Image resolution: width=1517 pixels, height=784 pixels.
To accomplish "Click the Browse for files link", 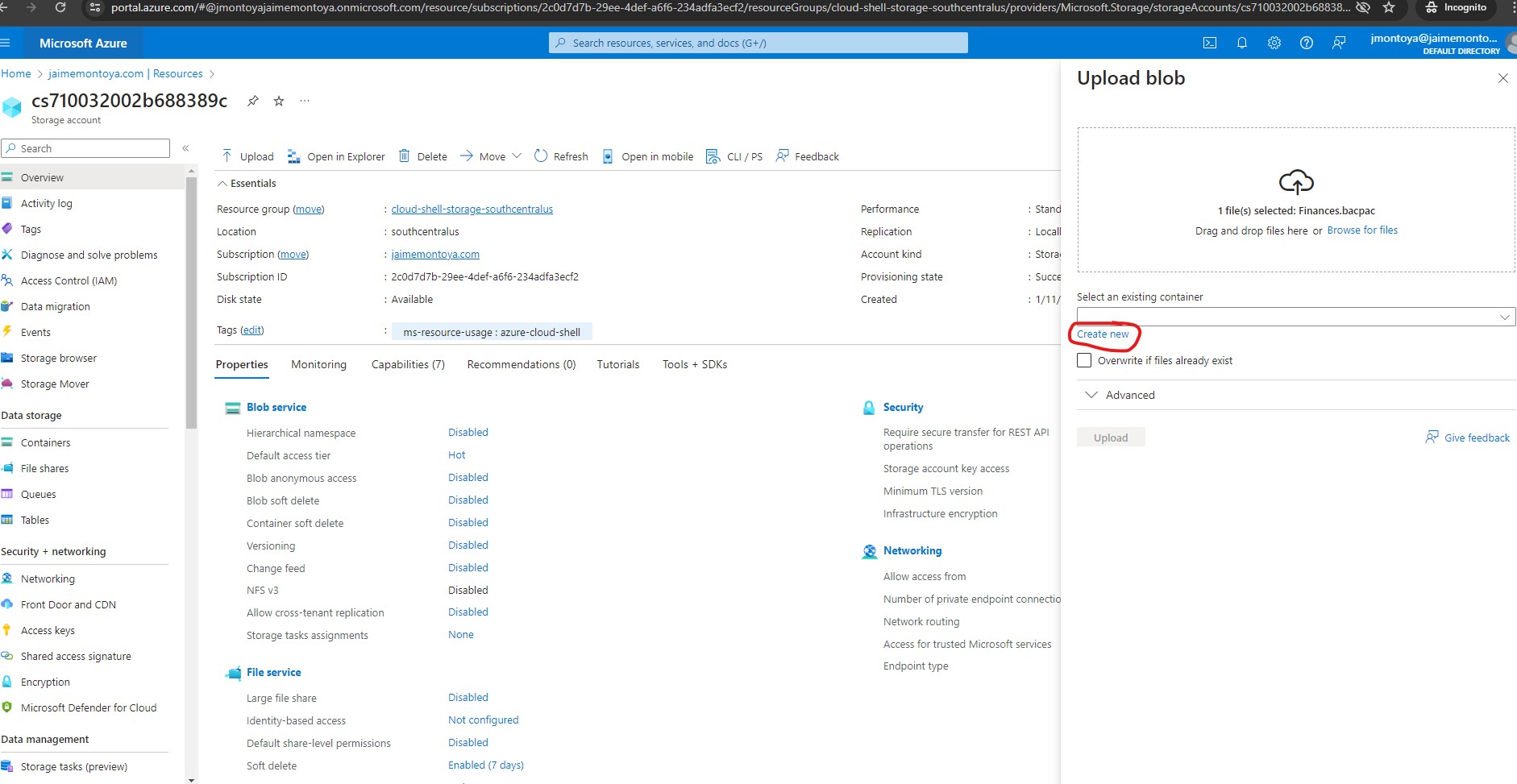I will pos(1362,230).
